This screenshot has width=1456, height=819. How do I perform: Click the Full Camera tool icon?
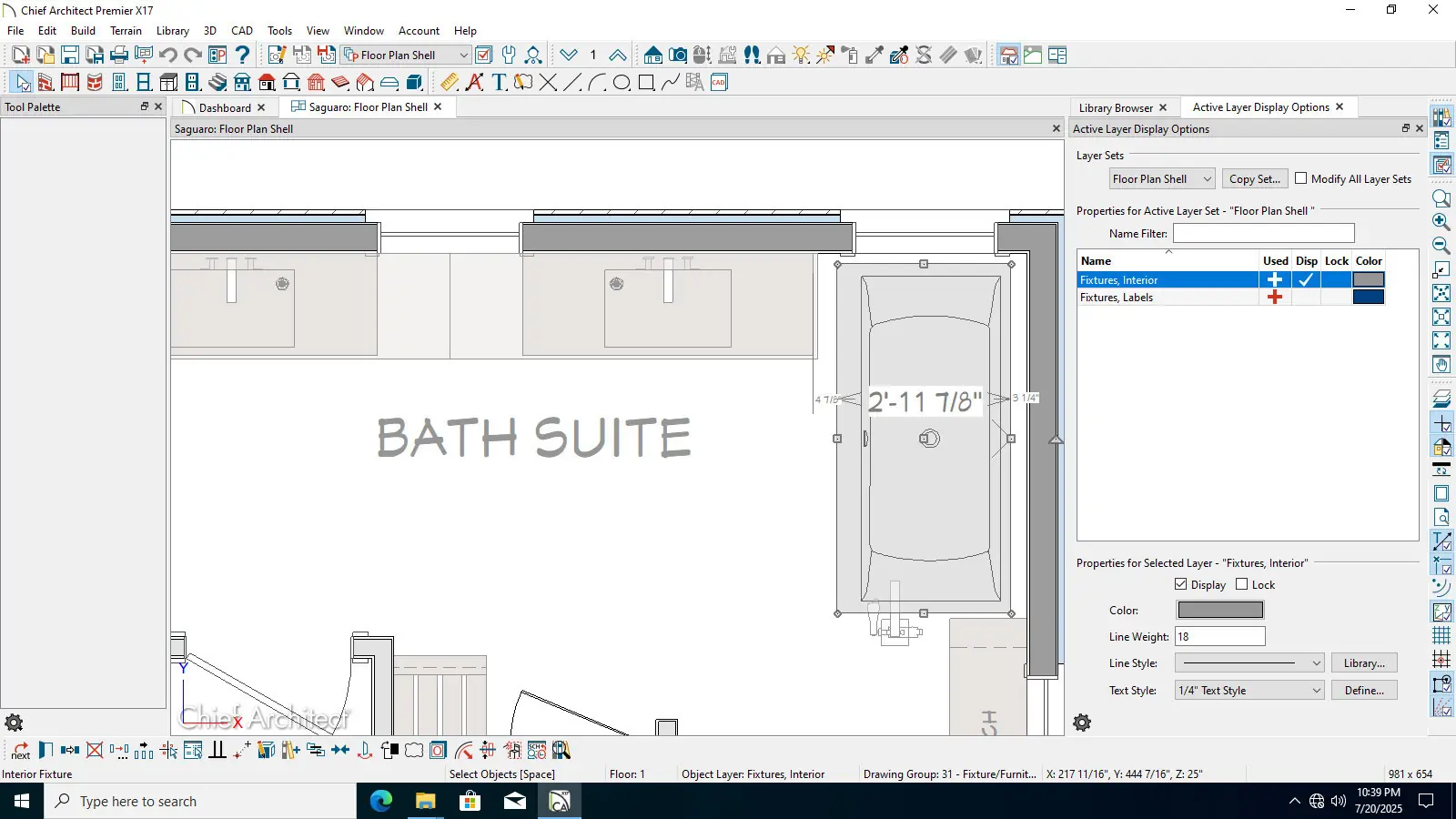point(678,56)
